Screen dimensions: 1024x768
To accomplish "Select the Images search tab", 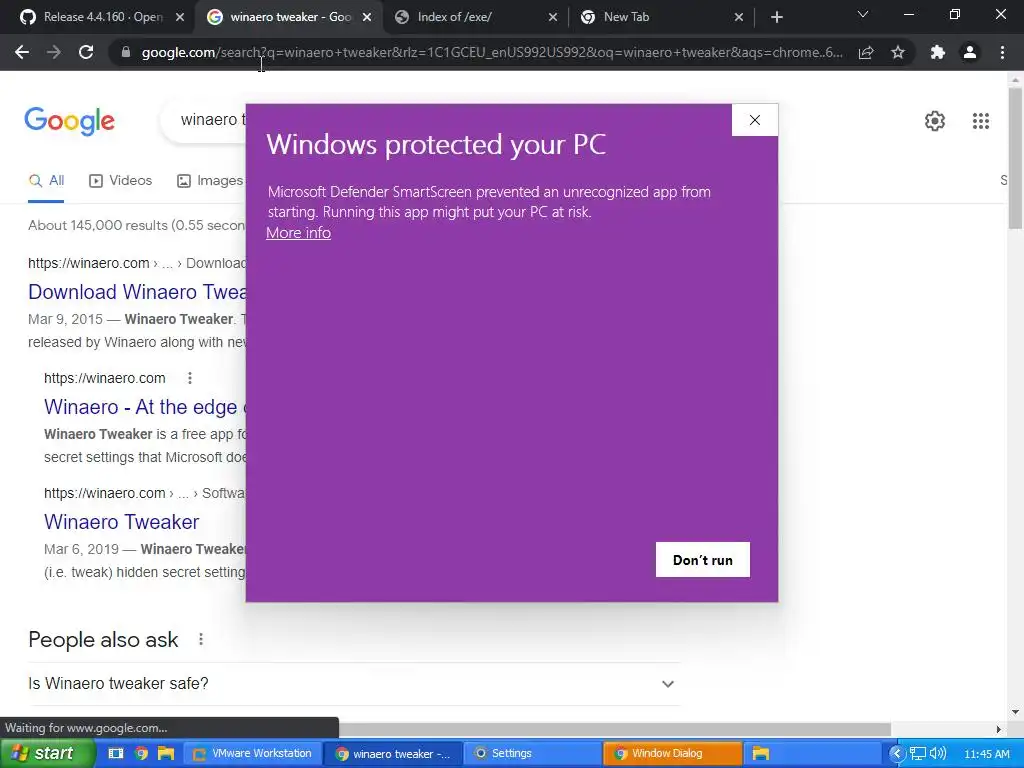I will click(210, 181).
